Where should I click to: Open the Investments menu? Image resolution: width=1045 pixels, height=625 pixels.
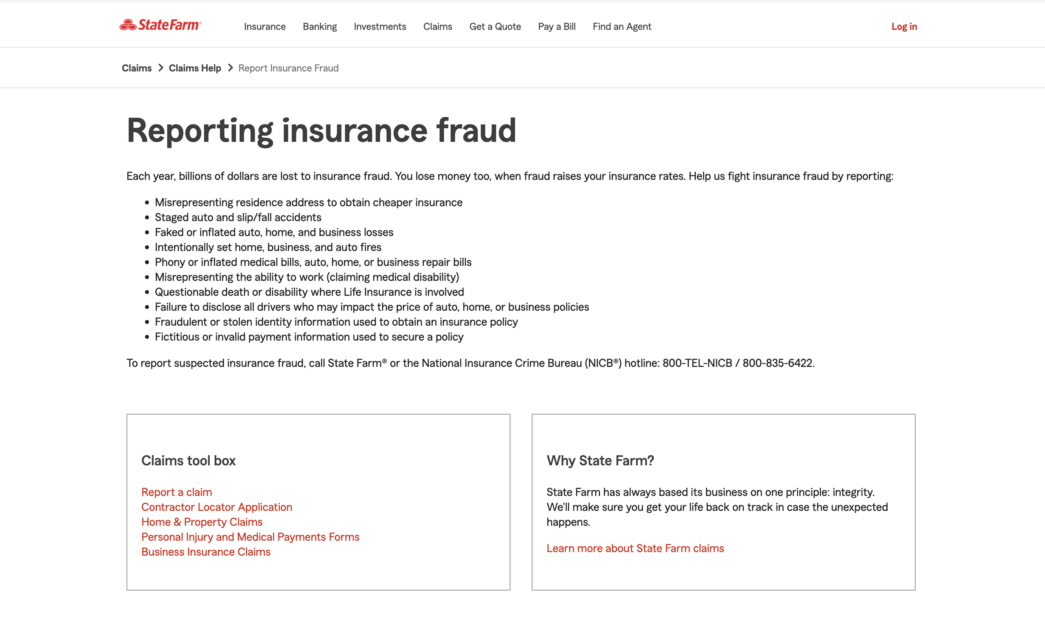coord(380,27)
